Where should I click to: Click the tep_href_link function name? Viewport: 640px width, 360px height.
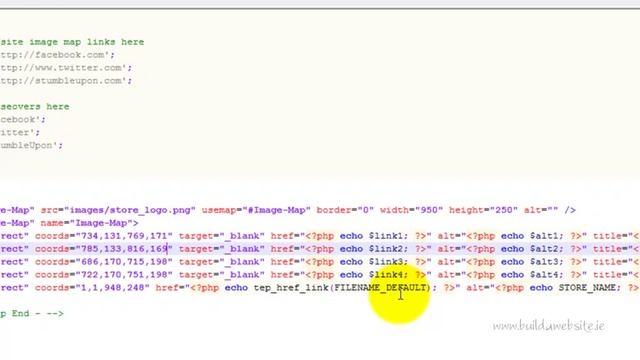pyautogui.click(x=291, y=288)
